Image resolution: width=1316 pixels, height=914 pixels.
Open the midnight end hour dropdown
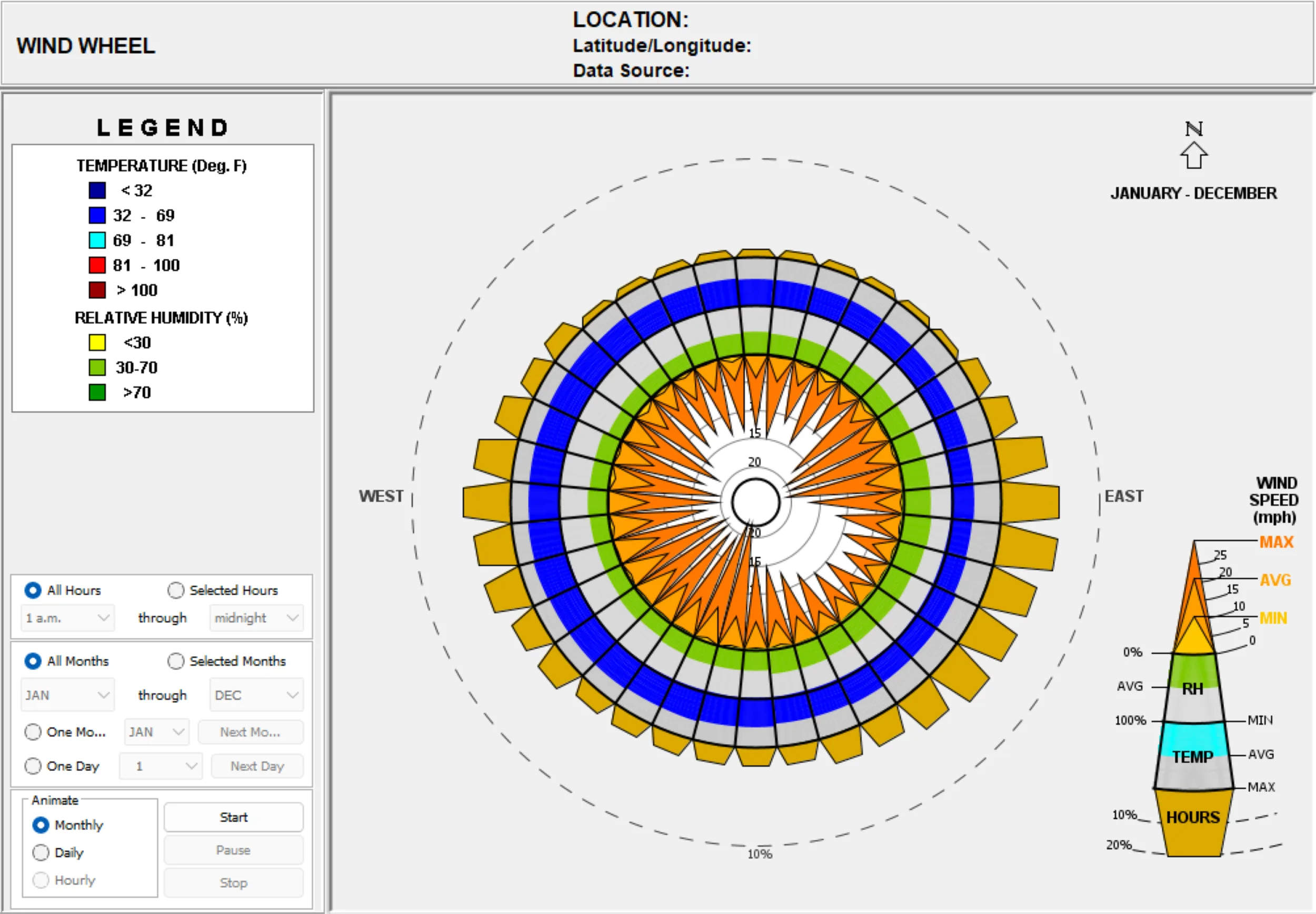[x=256, y=618]
